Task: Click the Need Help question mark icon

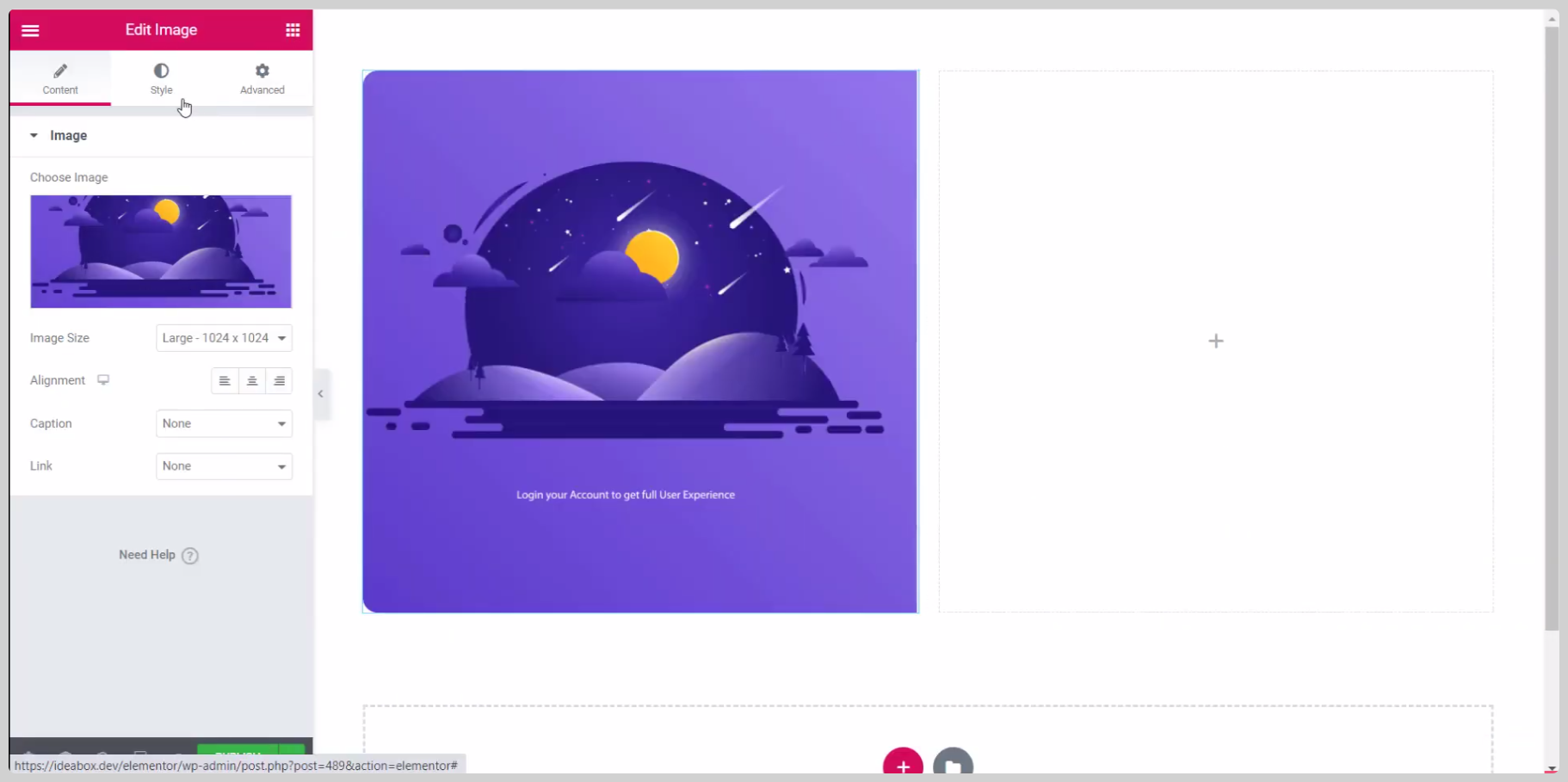Action: [x=190, y=556]
